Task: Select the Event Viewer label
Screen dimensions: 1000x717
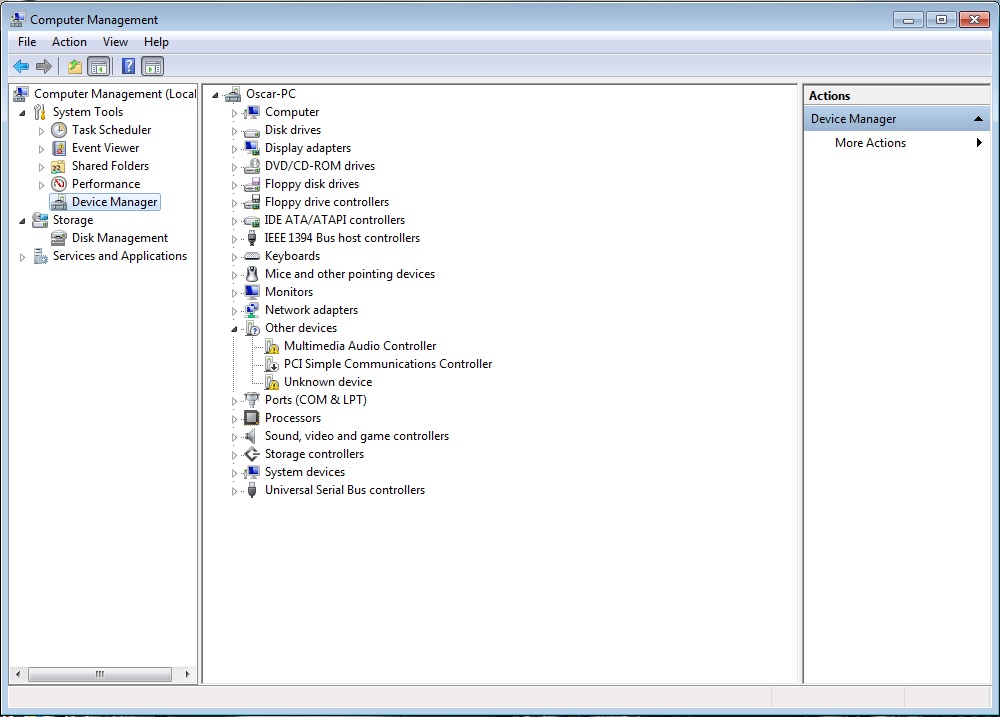Action: click(105, 148)
